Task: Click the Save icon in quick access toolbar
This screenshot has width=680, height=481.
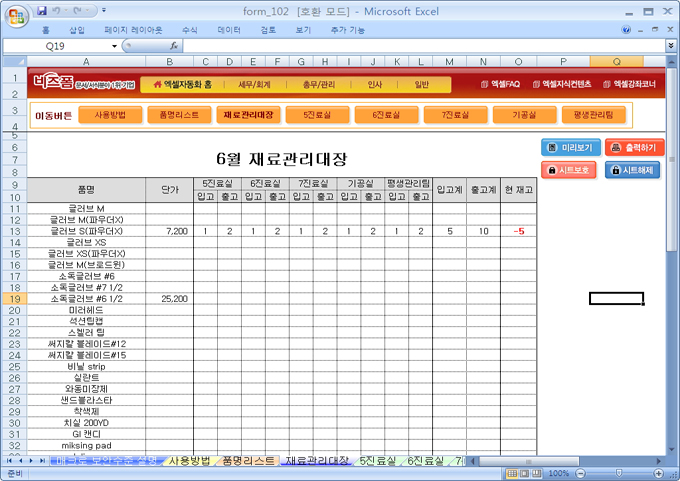Action: click(42, 10)
